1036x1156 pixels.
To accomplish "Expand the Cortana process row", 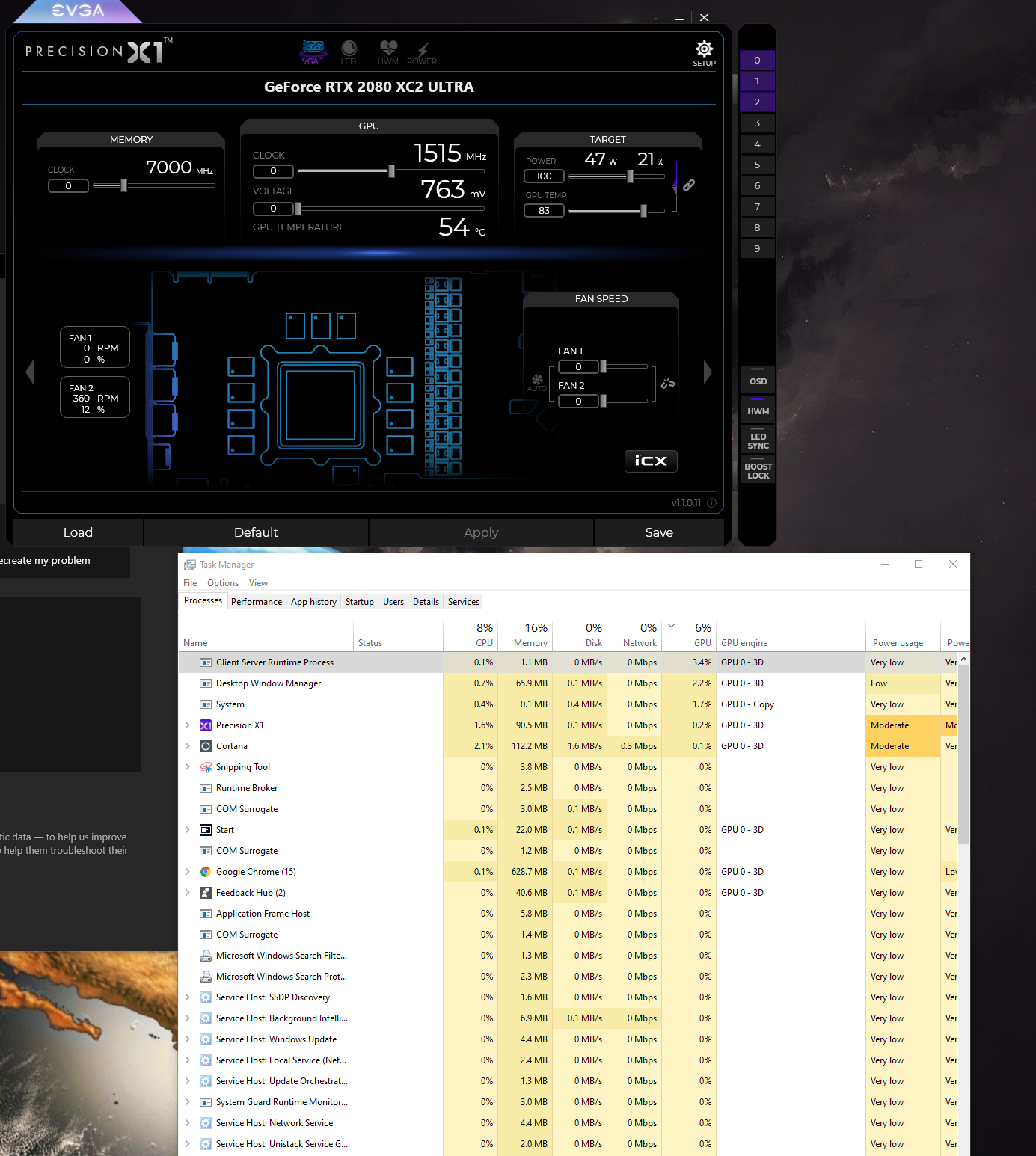I will pyautogui.click(x=187, y=746).
